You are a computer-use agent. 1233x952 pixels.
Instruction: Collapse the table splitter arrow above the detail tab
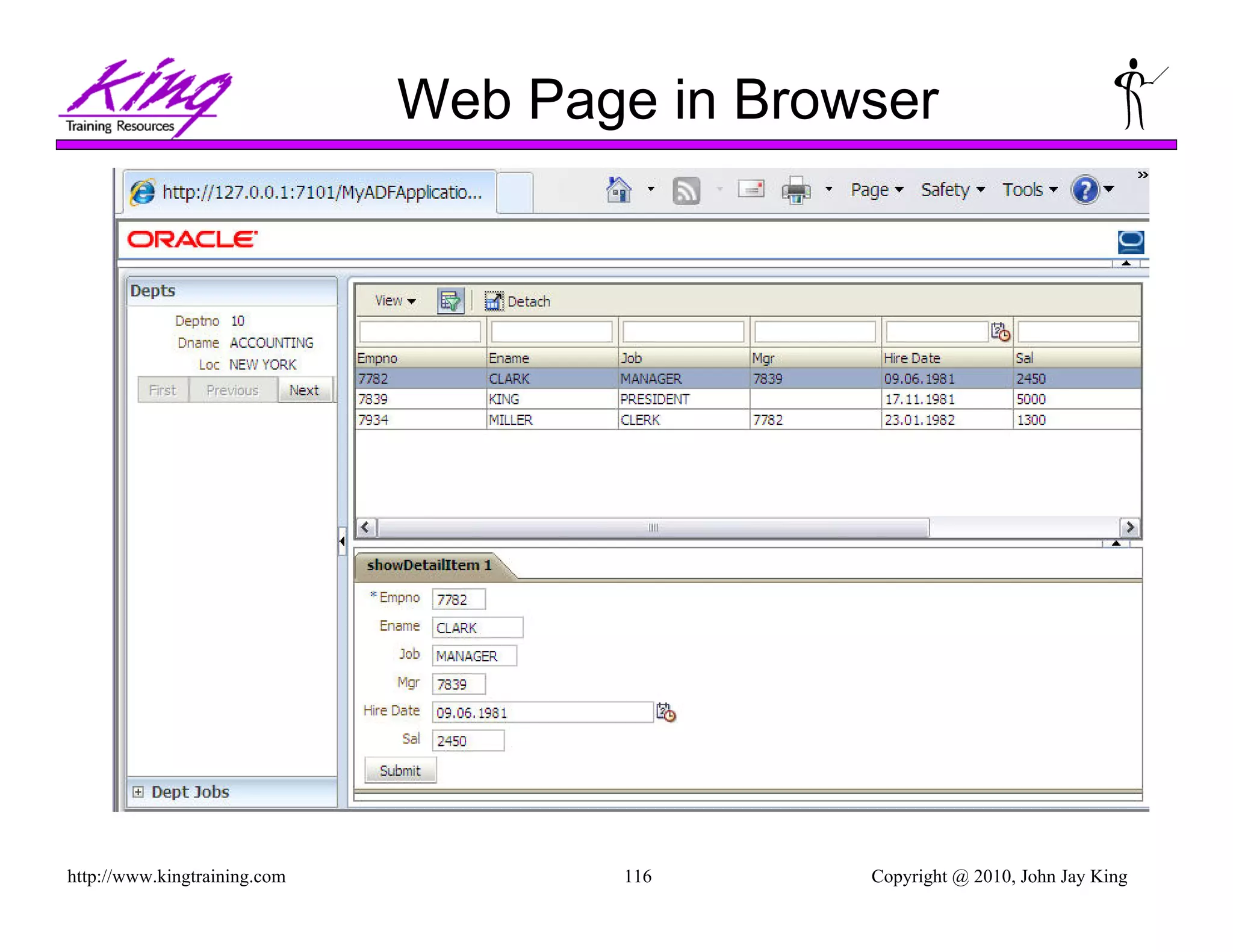(1116, 543)
